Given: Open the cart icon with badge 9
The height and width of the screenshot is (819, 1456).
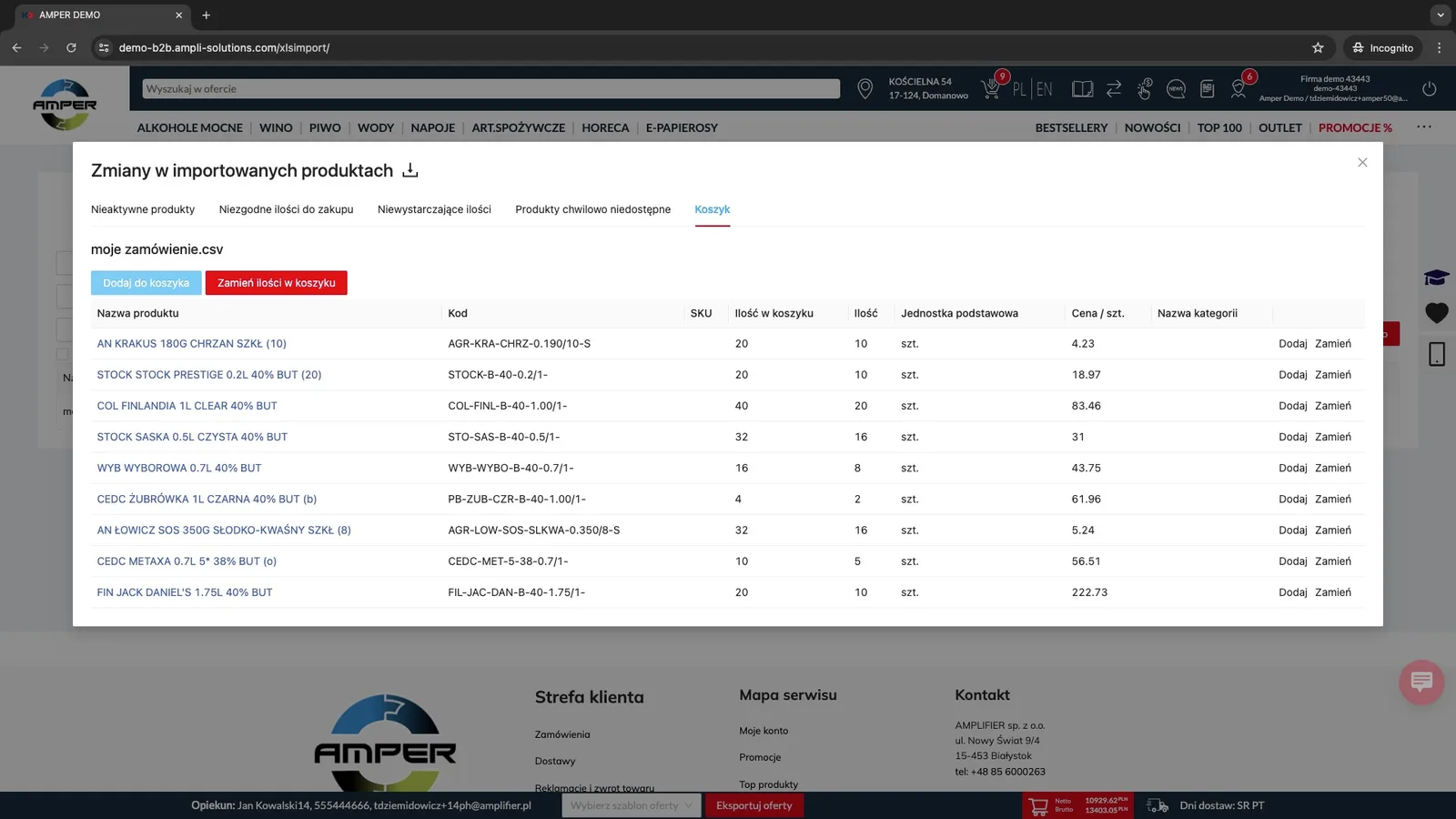Looking at the screenshot, I should 991,88.
